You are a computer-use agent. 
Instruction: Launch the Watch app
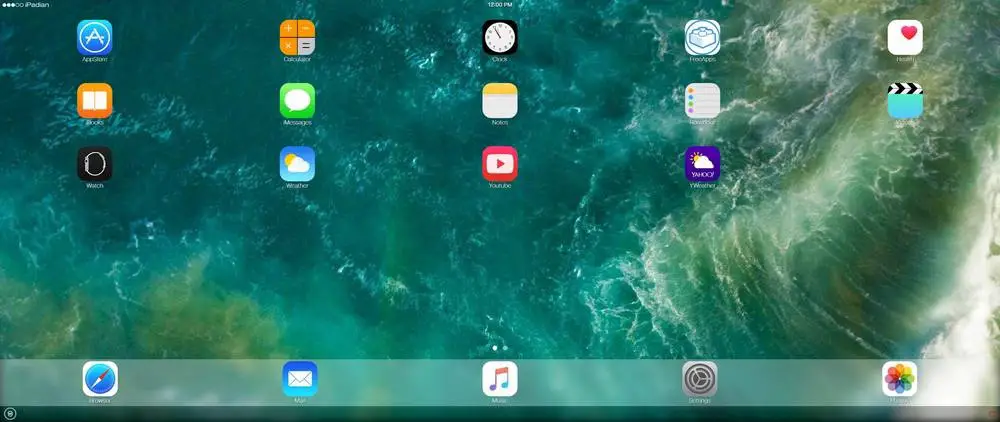coord(94,164)
